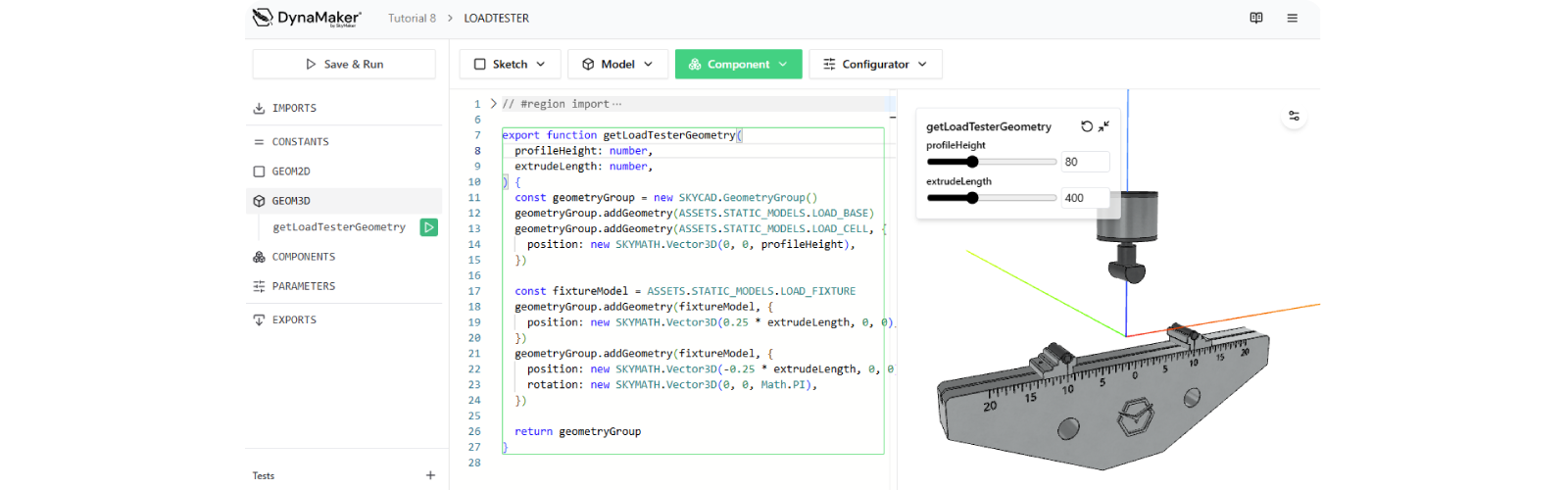Open the documentation book icon
Screen dimensions: 1568x490
click(x=1256, y=18)
